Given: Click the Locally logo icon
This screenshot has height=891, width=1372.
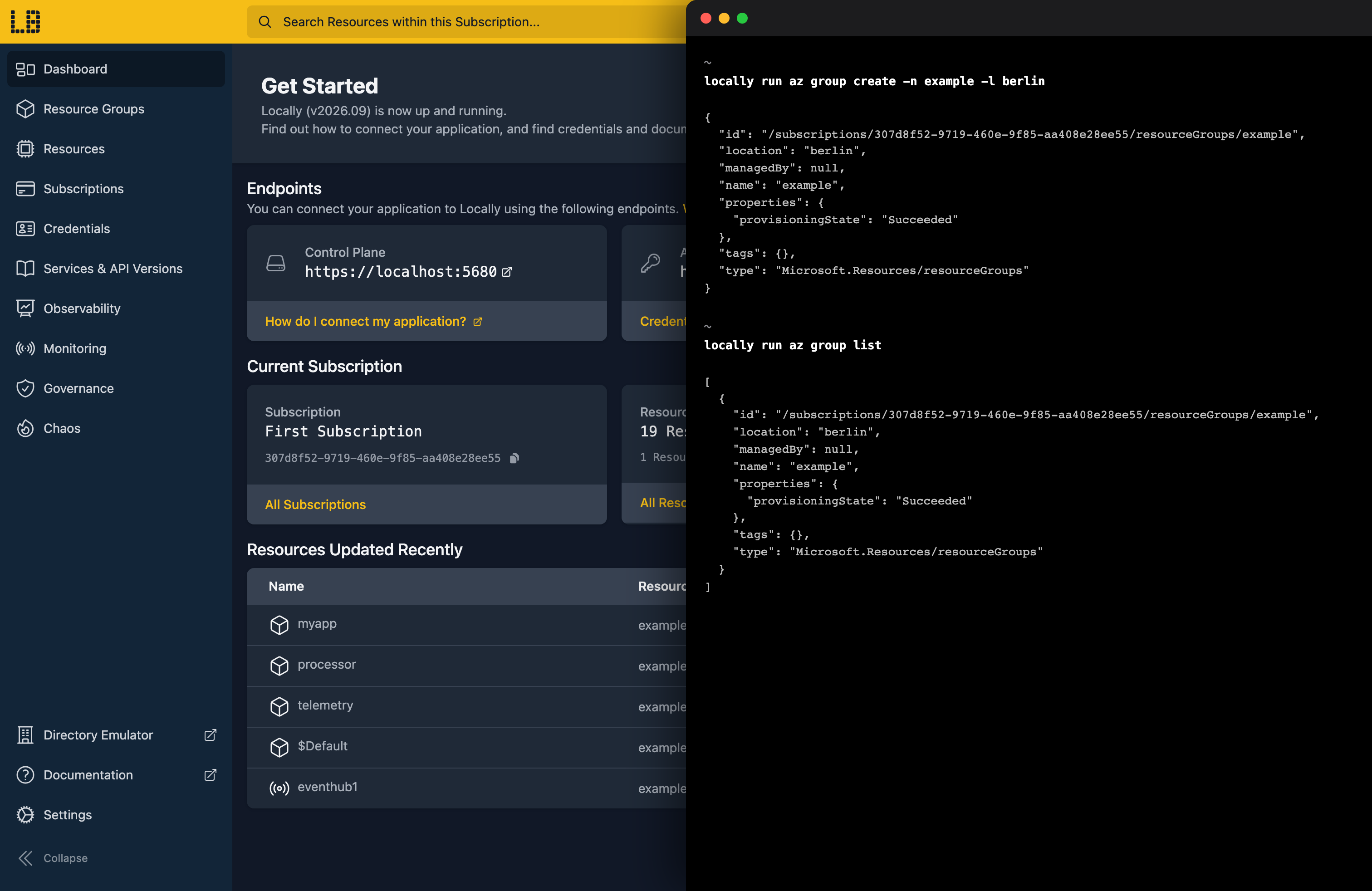Looking at the screenshot, I should click(x=25, y=21).
